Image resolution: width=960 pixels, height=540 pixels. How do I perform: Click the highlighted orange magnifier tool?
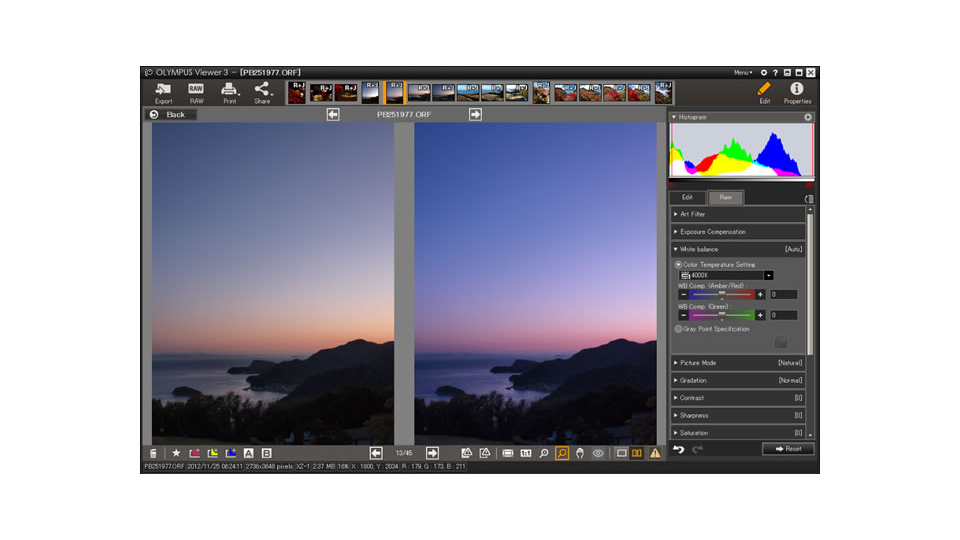pos(561,453)
